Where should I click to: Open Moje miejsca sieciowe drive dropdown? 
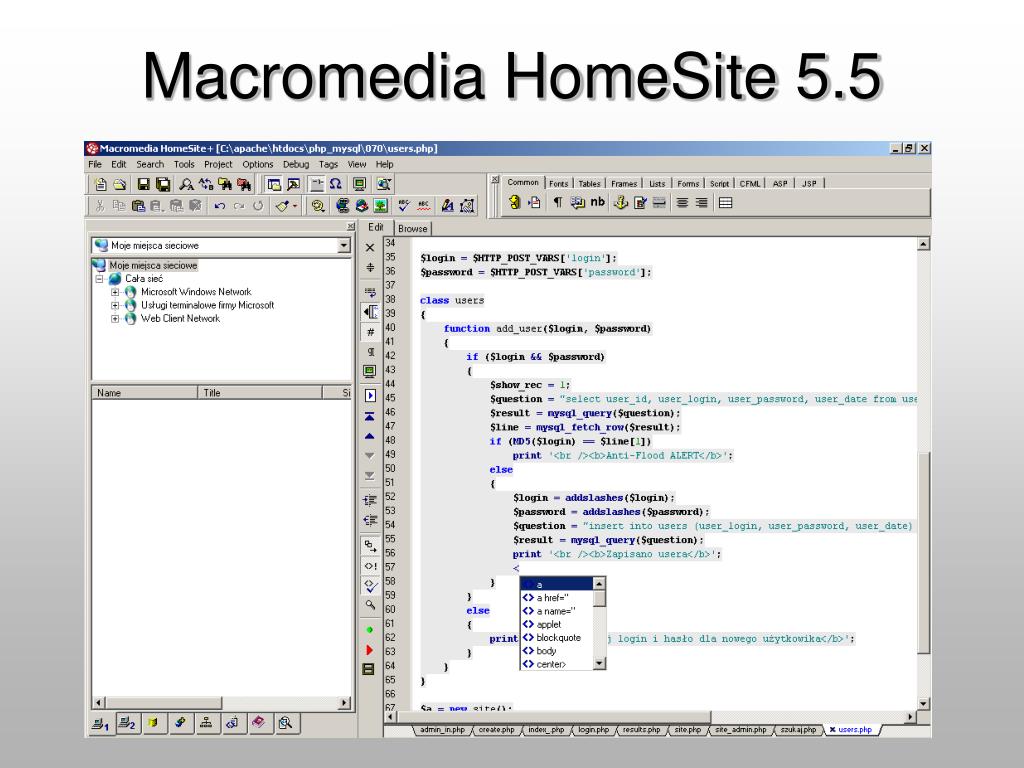point(344,246)
